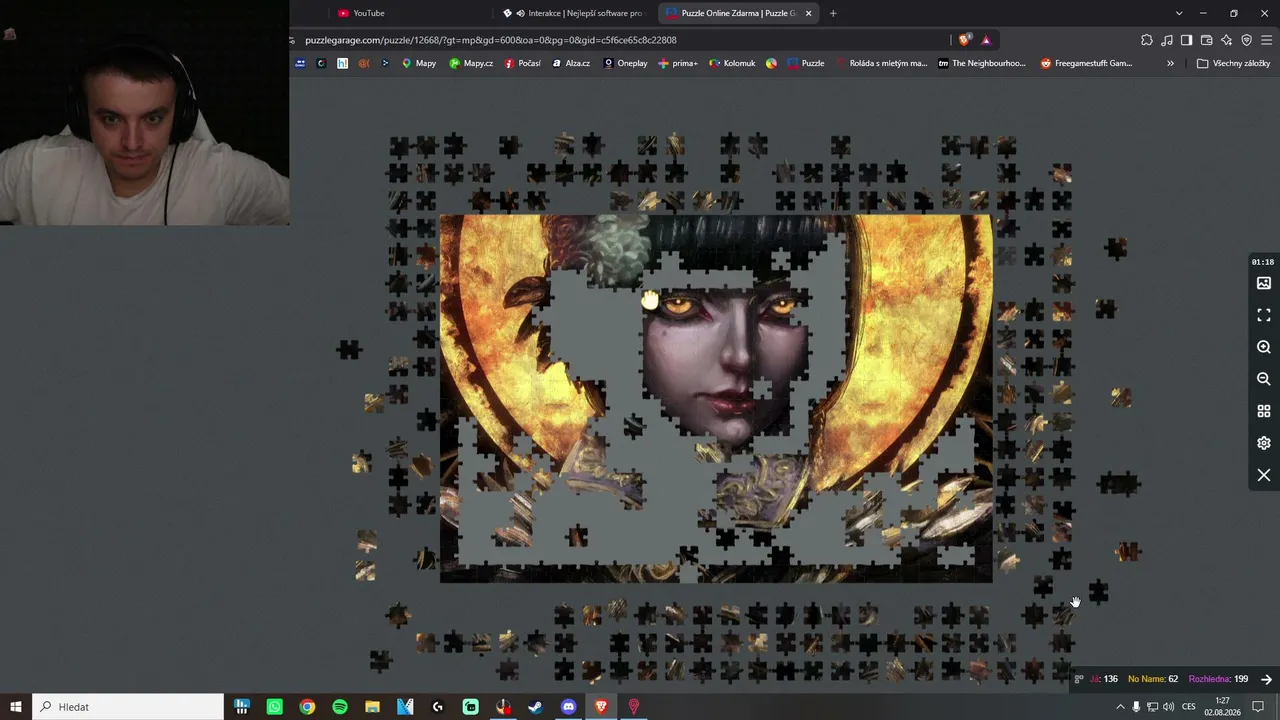
Task: Open the media control music icon
Action: click(x=1167, y=40)
